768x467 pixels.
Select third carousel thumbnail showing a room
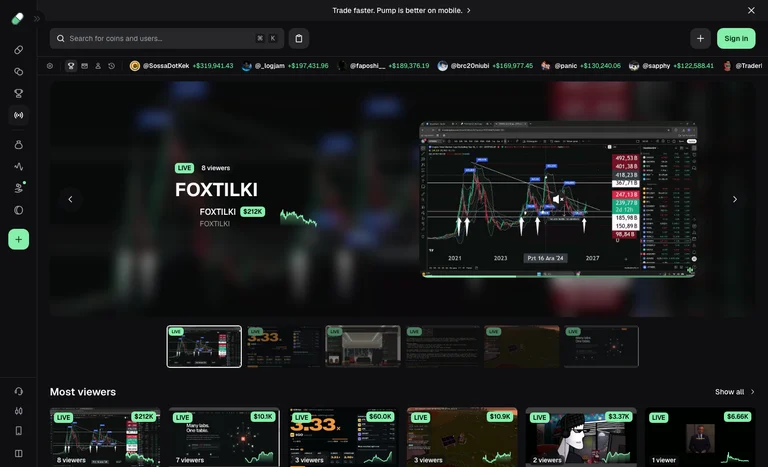(x=363, y=346)
